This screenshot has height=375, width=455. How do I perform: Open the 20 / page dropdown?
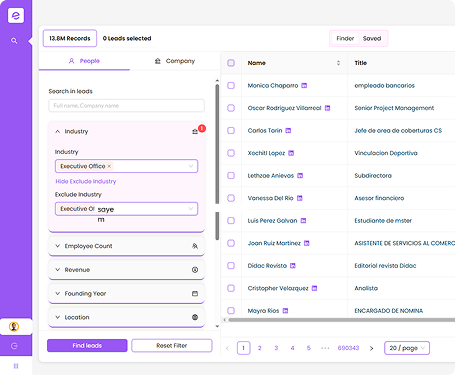(407, 348)
